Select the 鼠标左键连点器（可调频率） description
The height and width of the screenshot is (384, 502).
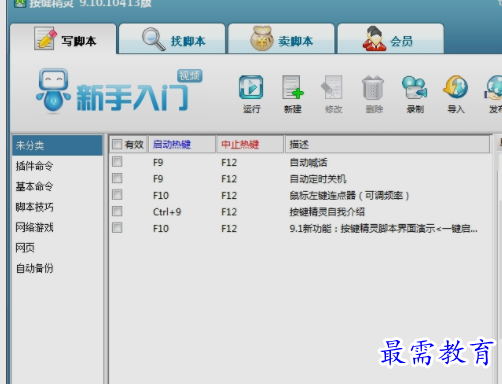click(x=349, y=195)
